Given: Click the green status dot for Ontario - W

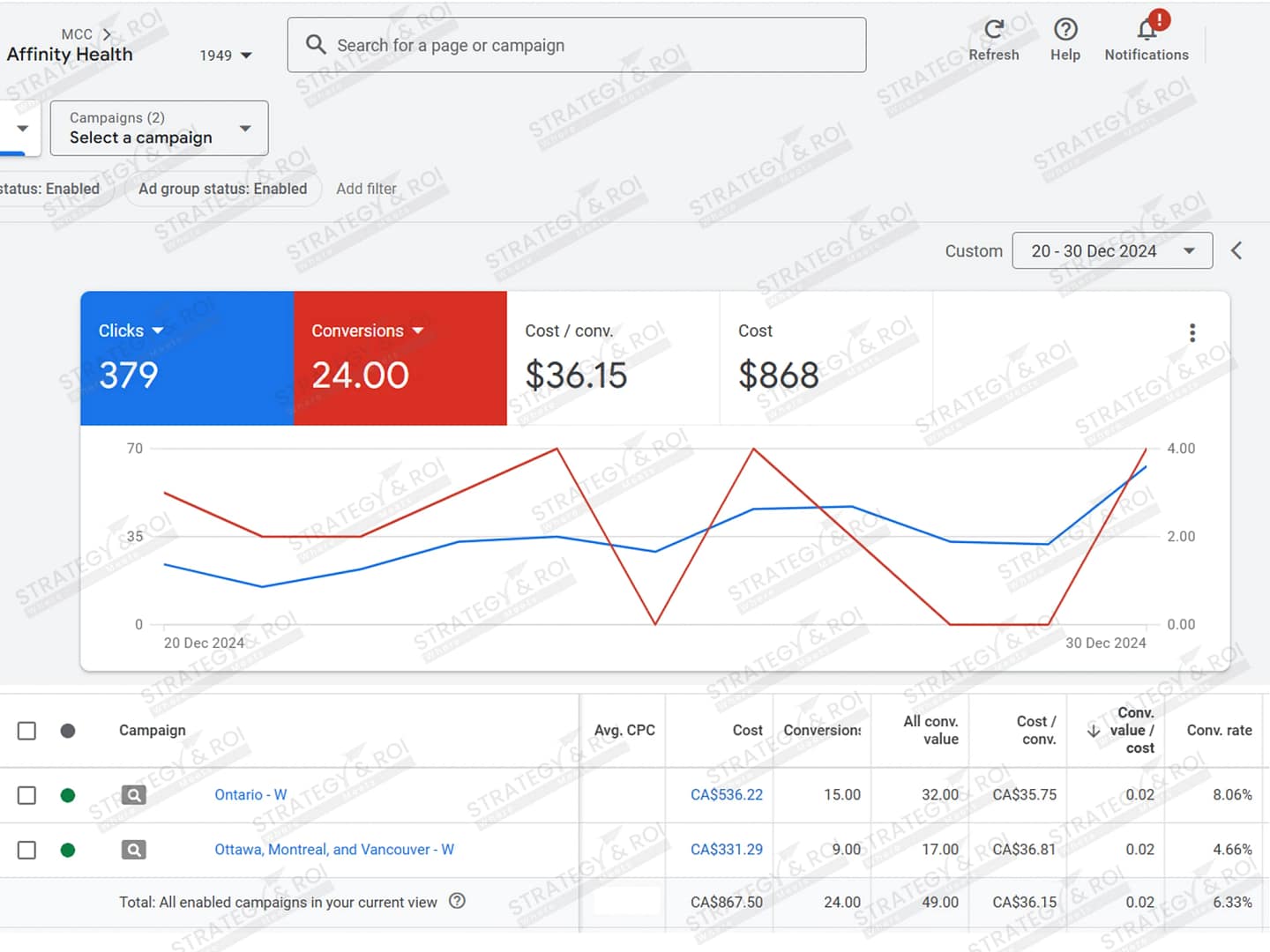Looking at the screenshot, I should tap(68, 795).
